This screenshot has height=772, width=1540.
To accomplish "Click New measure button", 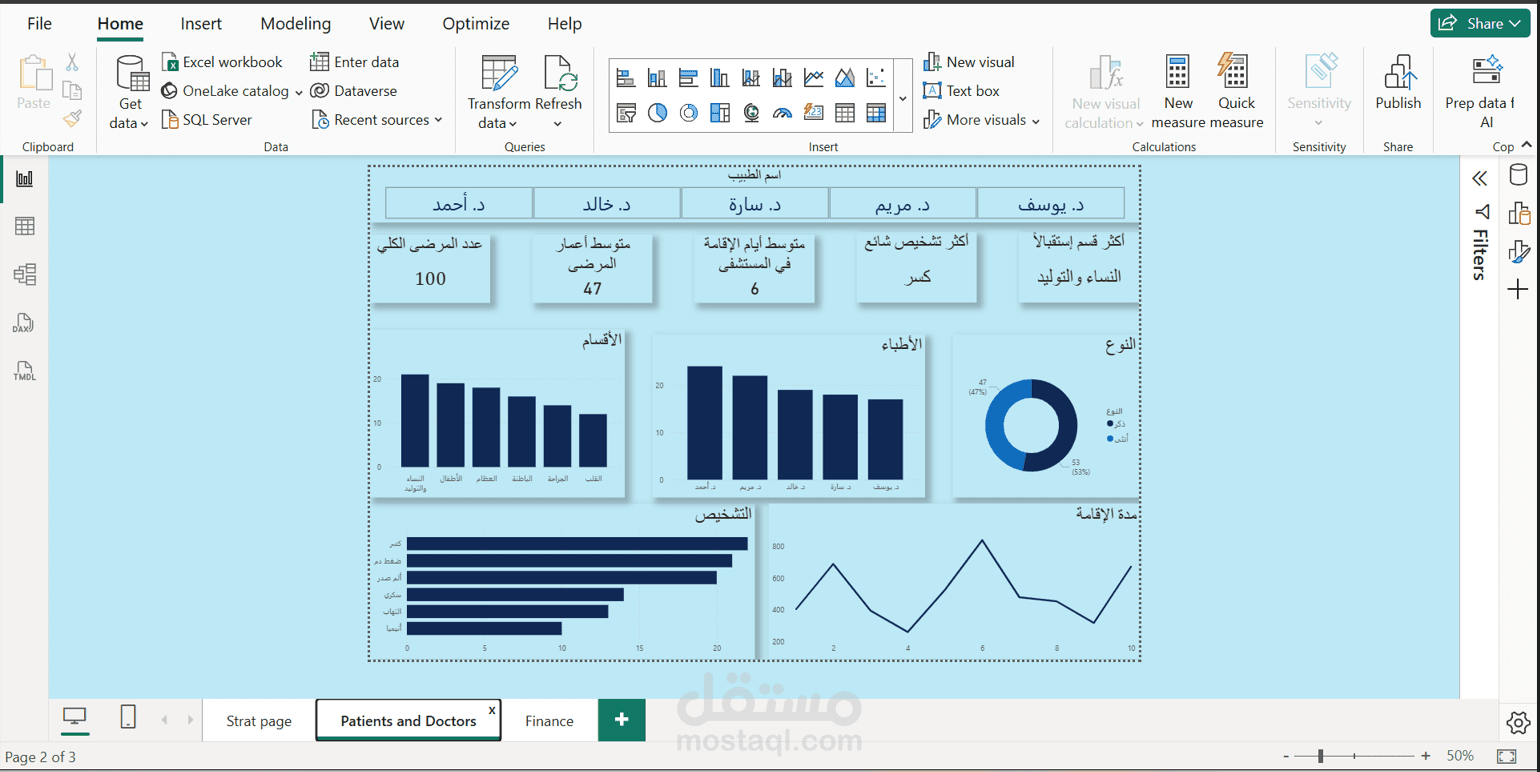I will (x=1178, y=92).
